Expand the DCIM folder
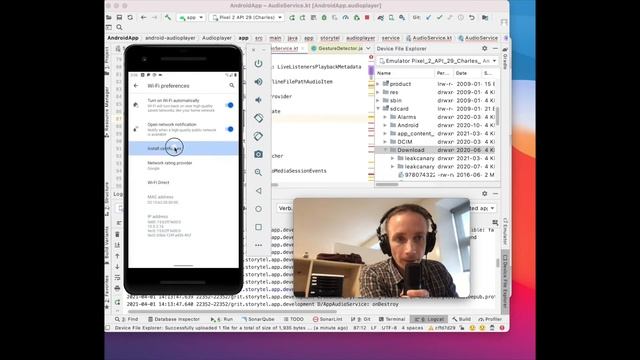Image resolution: width=640 pixels, height=360 pixels. coord(385,142)
